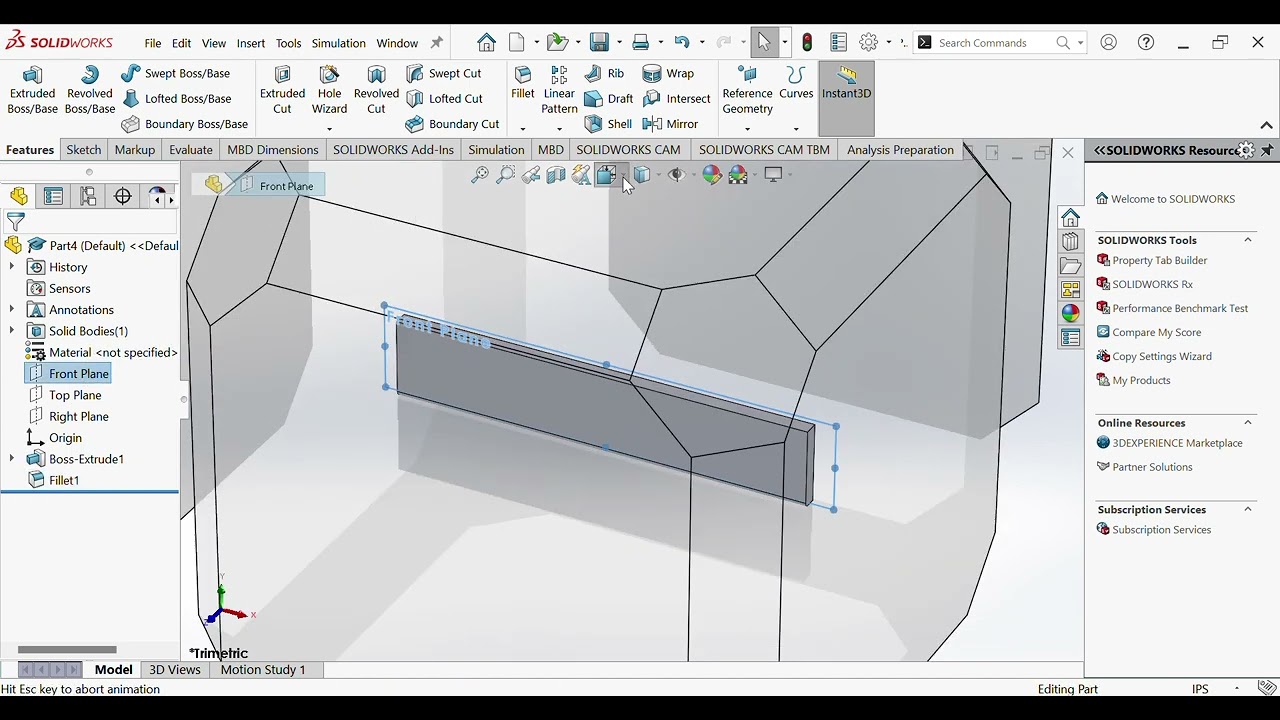The height and width of the screenshot is (720, 1280).
Task: Apply the Draft feature tool
Action: tap(609, 99)
